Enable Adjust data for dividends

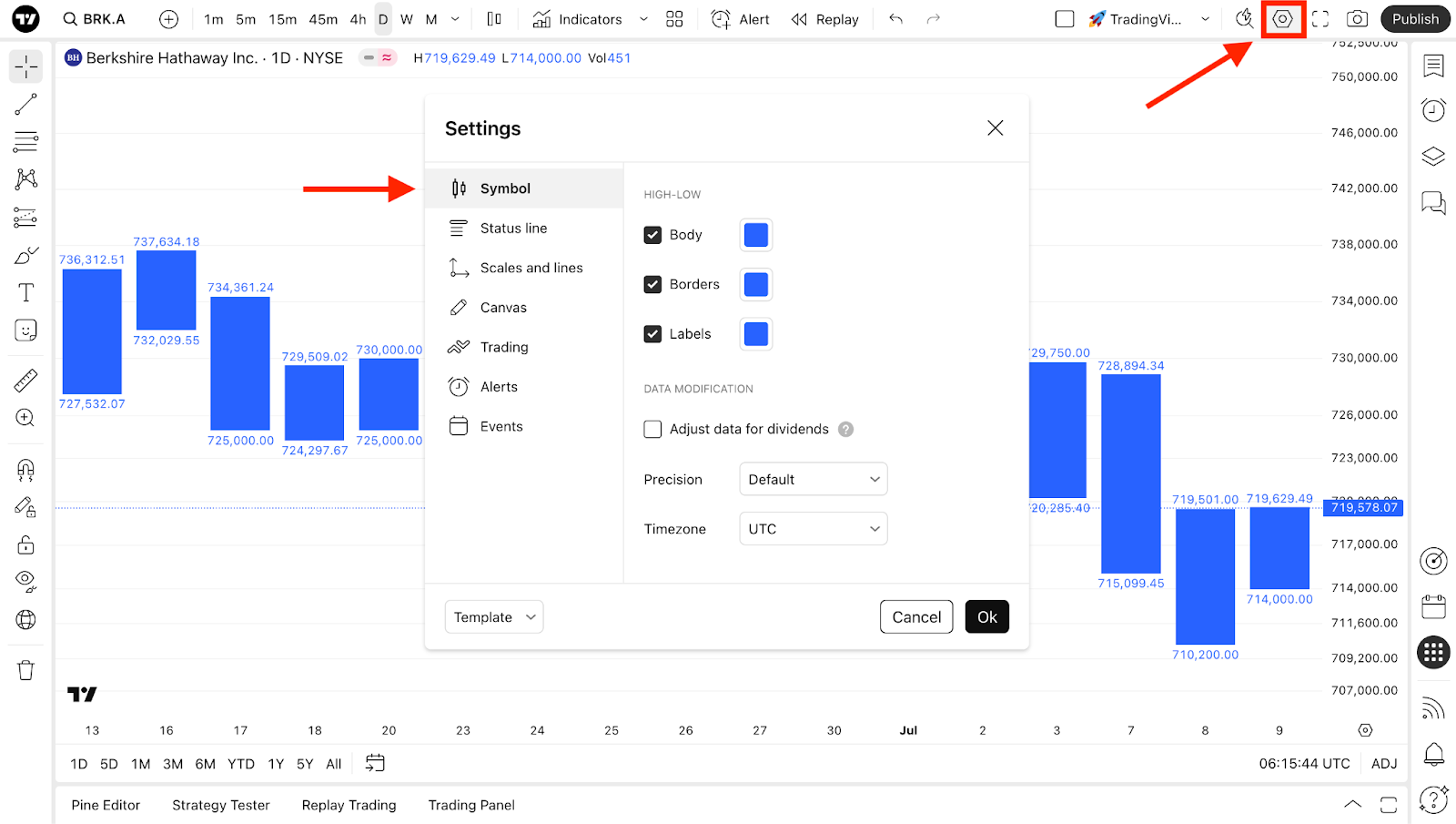pyautogui.click(x=652, y=429)
